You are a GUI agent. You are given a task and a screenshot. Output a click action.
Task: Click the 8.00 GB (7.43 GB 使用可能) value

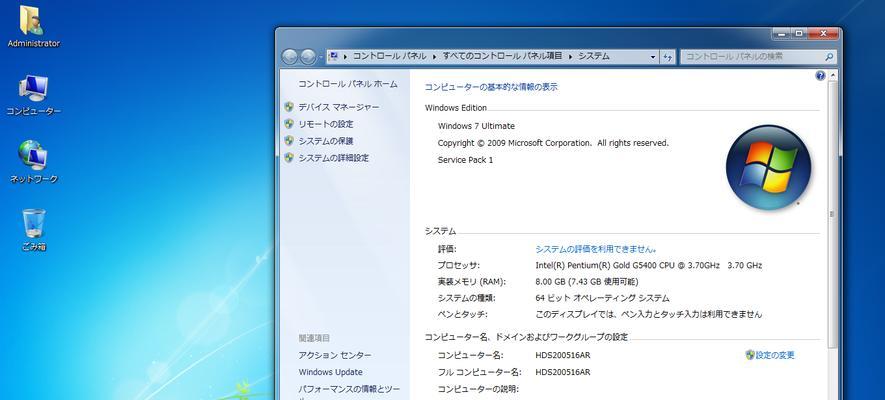[x=586, y=282]
